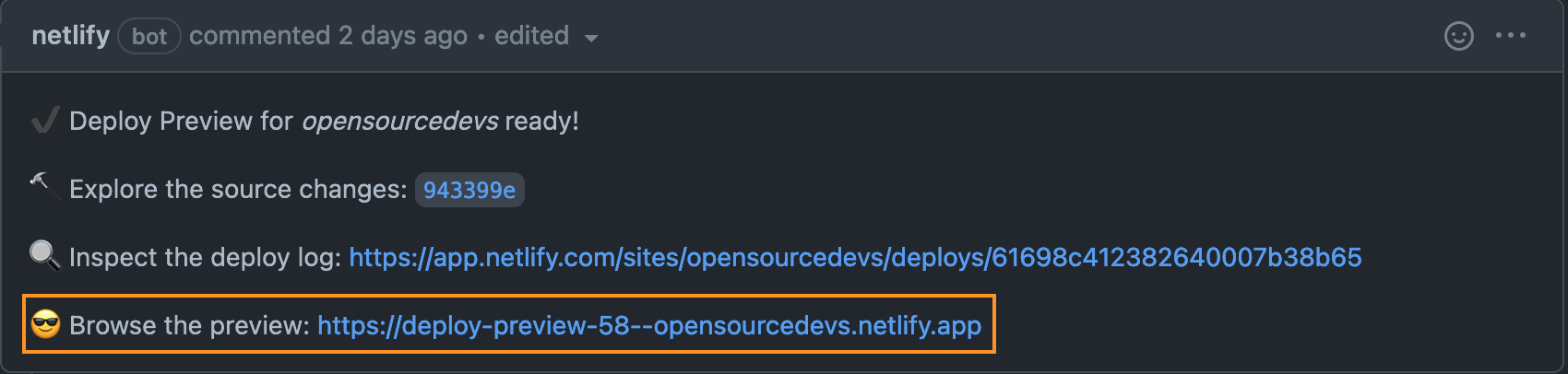This screenshot has width=1568, height=374.
Task: Open the 'commented 2 days ago' timestamp link
Action: 327,36
